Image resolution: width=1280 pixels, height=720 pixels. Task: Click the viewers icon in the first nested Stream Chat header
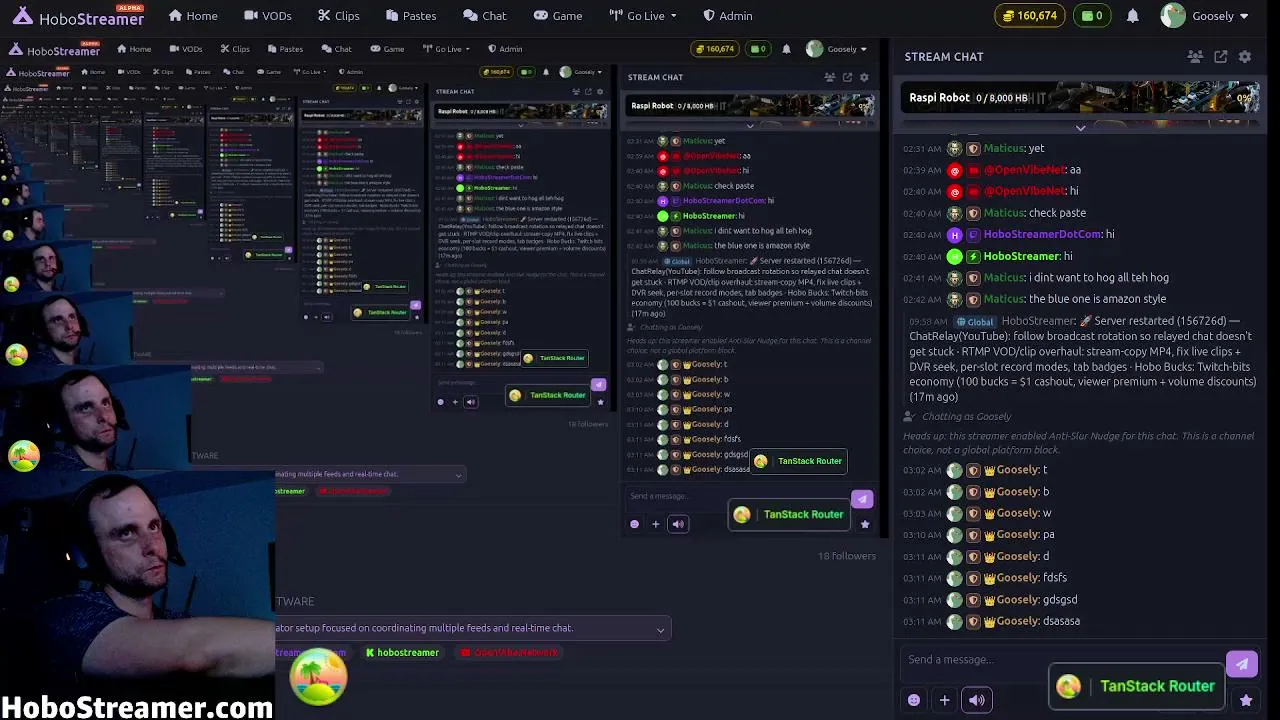[x=830, y=77]
